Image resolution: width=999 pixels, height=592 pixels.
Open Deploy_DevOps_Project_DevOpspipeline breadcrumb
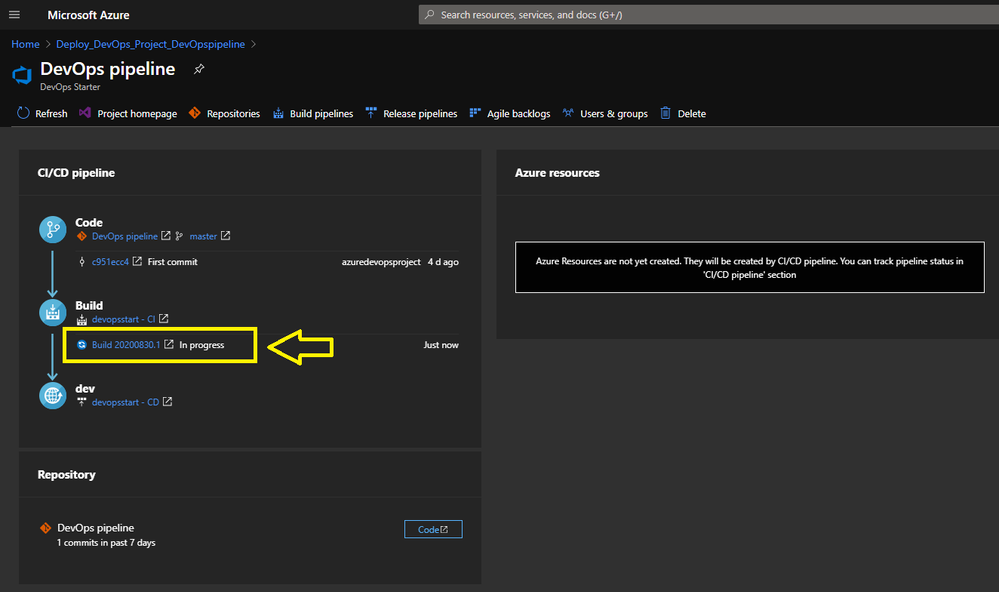pyautogui.click(x=150, y=44)
